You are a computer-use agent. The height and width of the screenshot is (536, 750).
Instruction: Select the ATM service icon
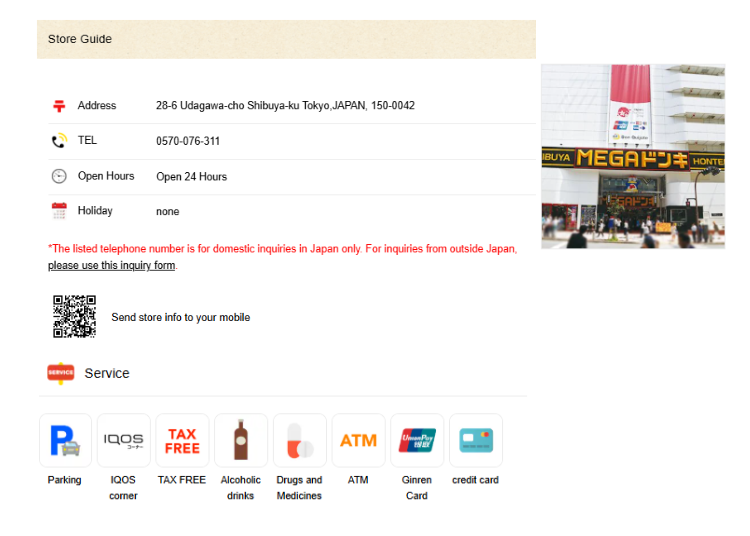click(358, 440)
